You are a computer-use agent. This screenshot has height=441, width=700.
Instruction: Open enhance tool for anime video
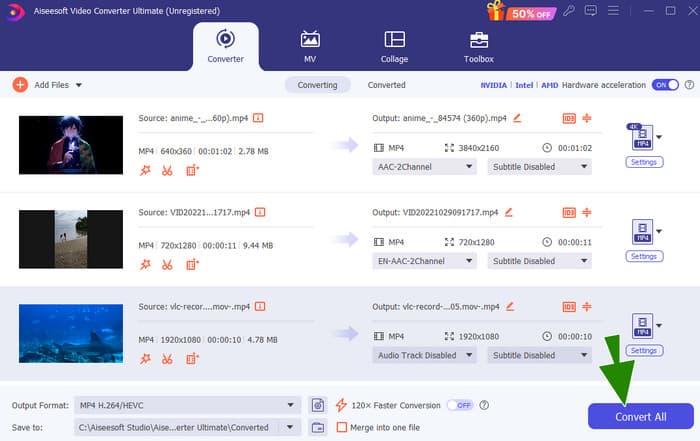192,171
